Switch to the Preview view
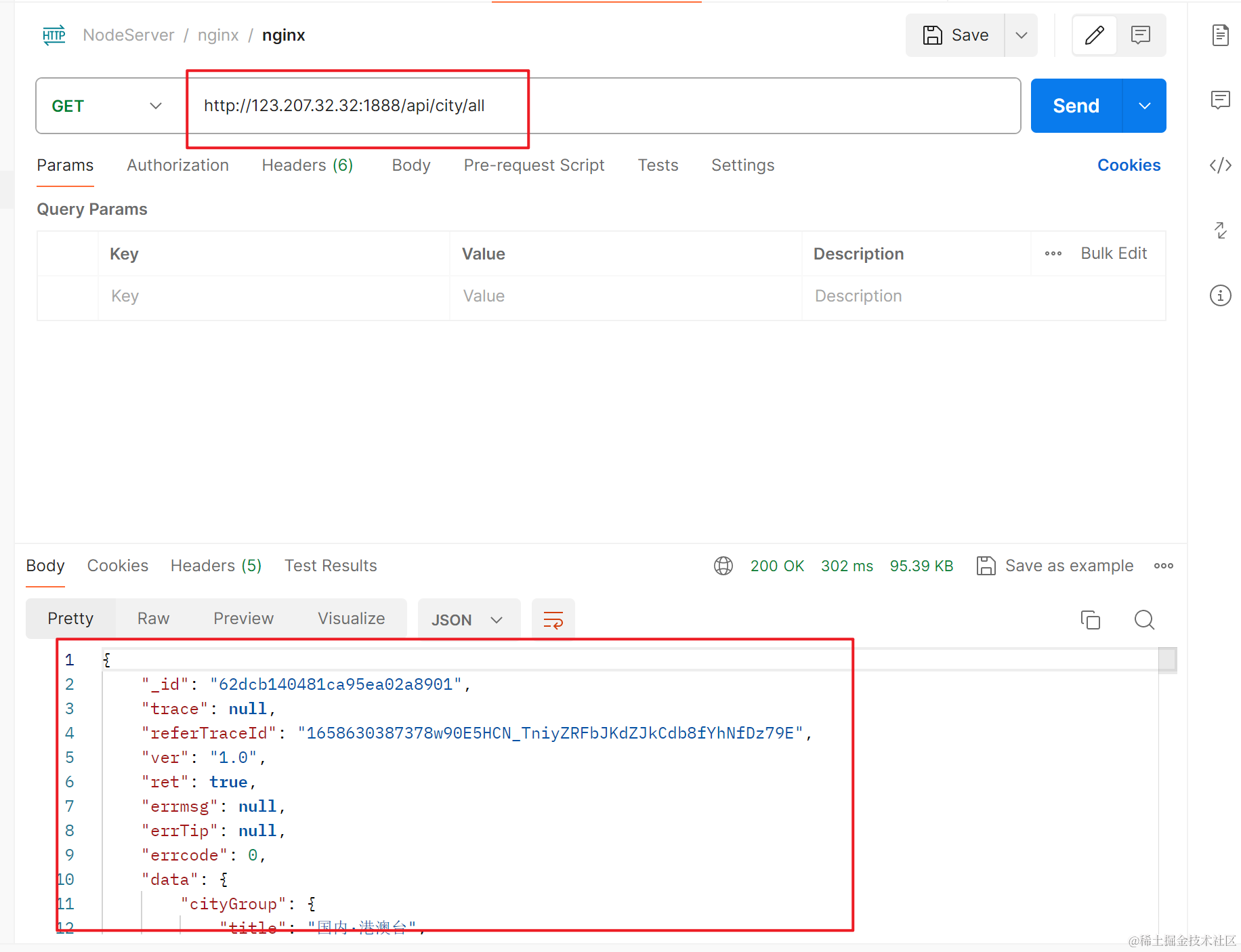This screenshot has width=1241, height=952. [243, 619]
